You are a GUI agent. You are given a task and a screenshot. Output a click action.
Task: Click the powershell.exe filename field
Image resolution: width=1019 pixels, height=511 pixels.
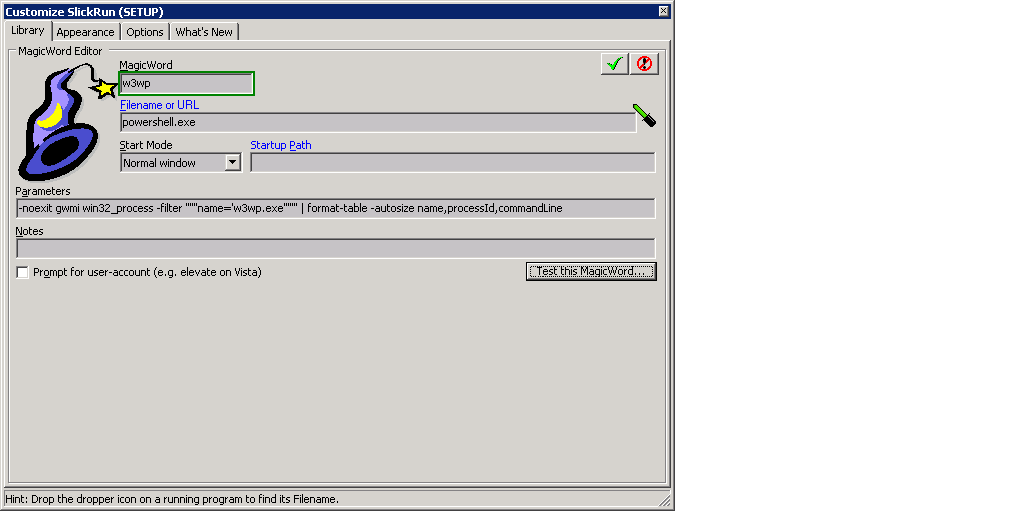pos(377,122)
